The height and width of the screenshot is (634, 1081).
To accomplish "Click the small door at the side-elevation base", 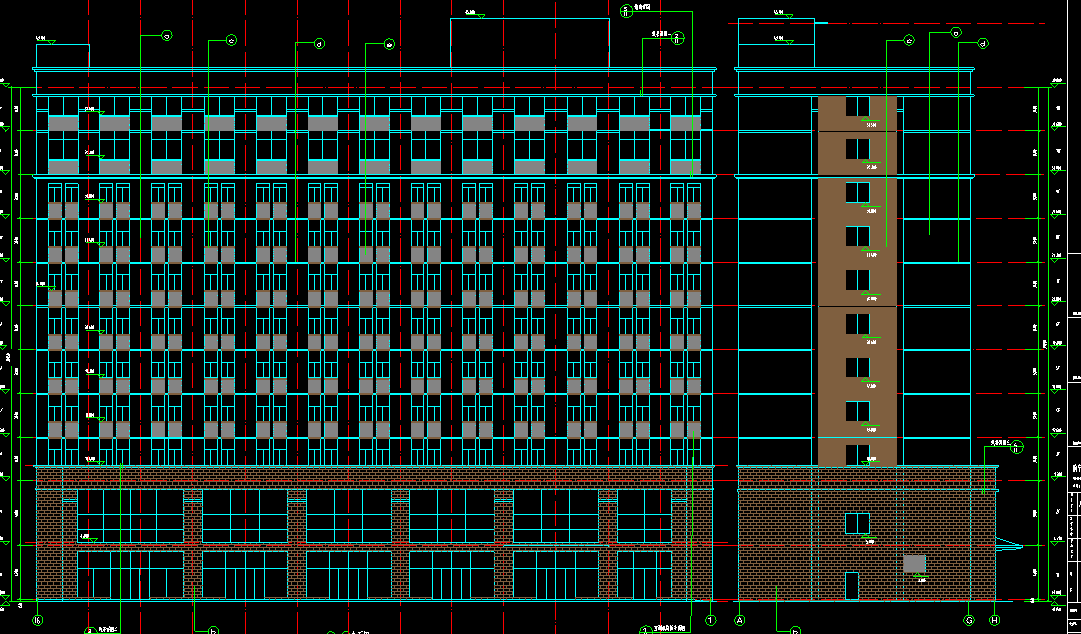I will coord(852,586).
